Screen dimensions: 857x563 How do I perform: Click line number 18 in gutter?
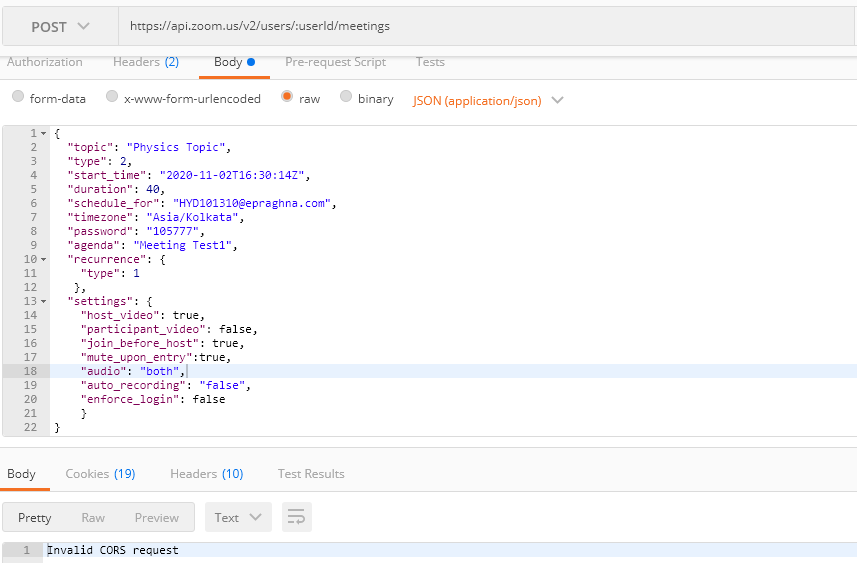click(31, 371)
